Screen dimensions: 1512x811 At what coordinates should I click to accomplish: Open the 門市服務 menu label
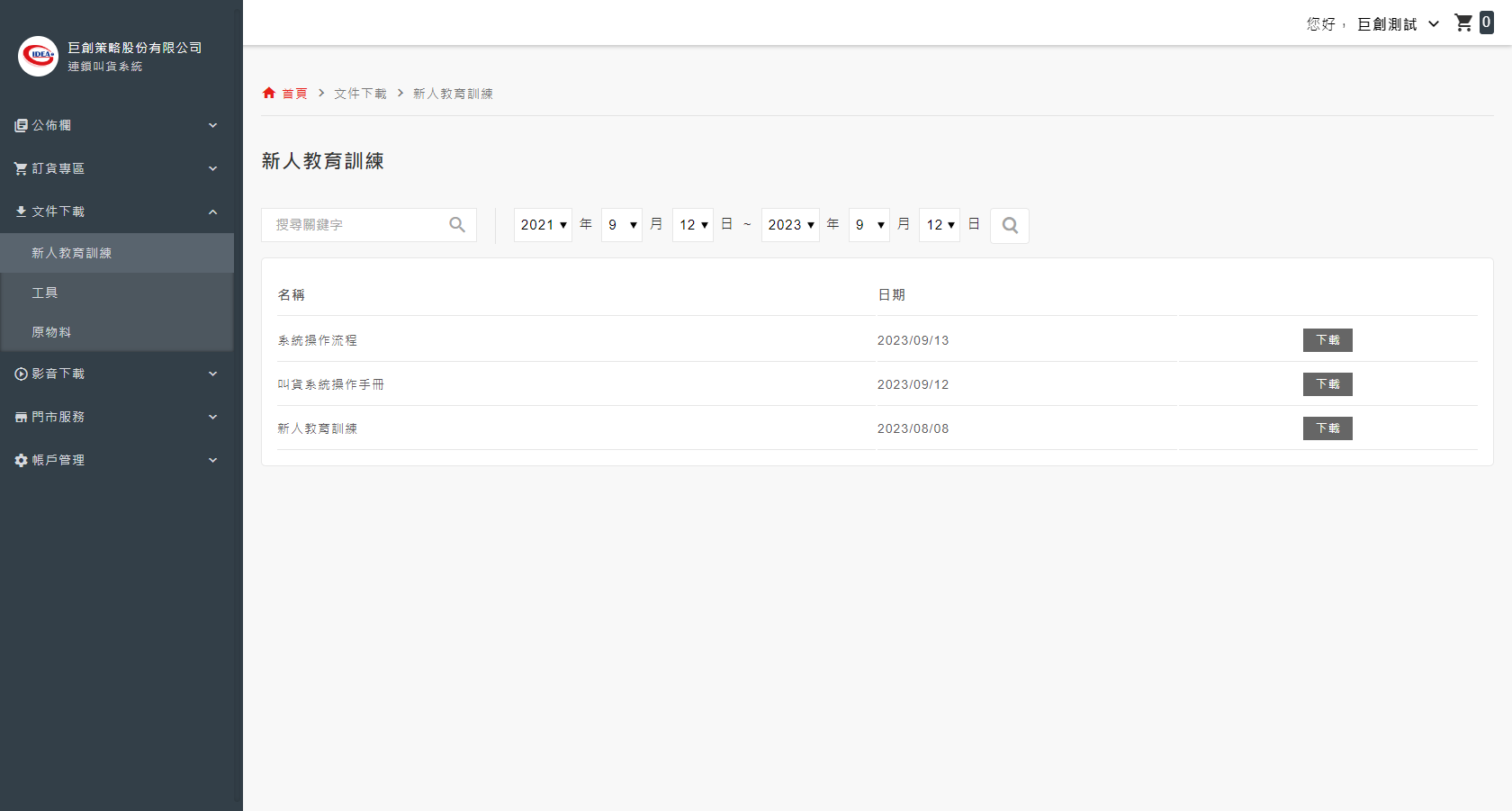tap(58, 417)
